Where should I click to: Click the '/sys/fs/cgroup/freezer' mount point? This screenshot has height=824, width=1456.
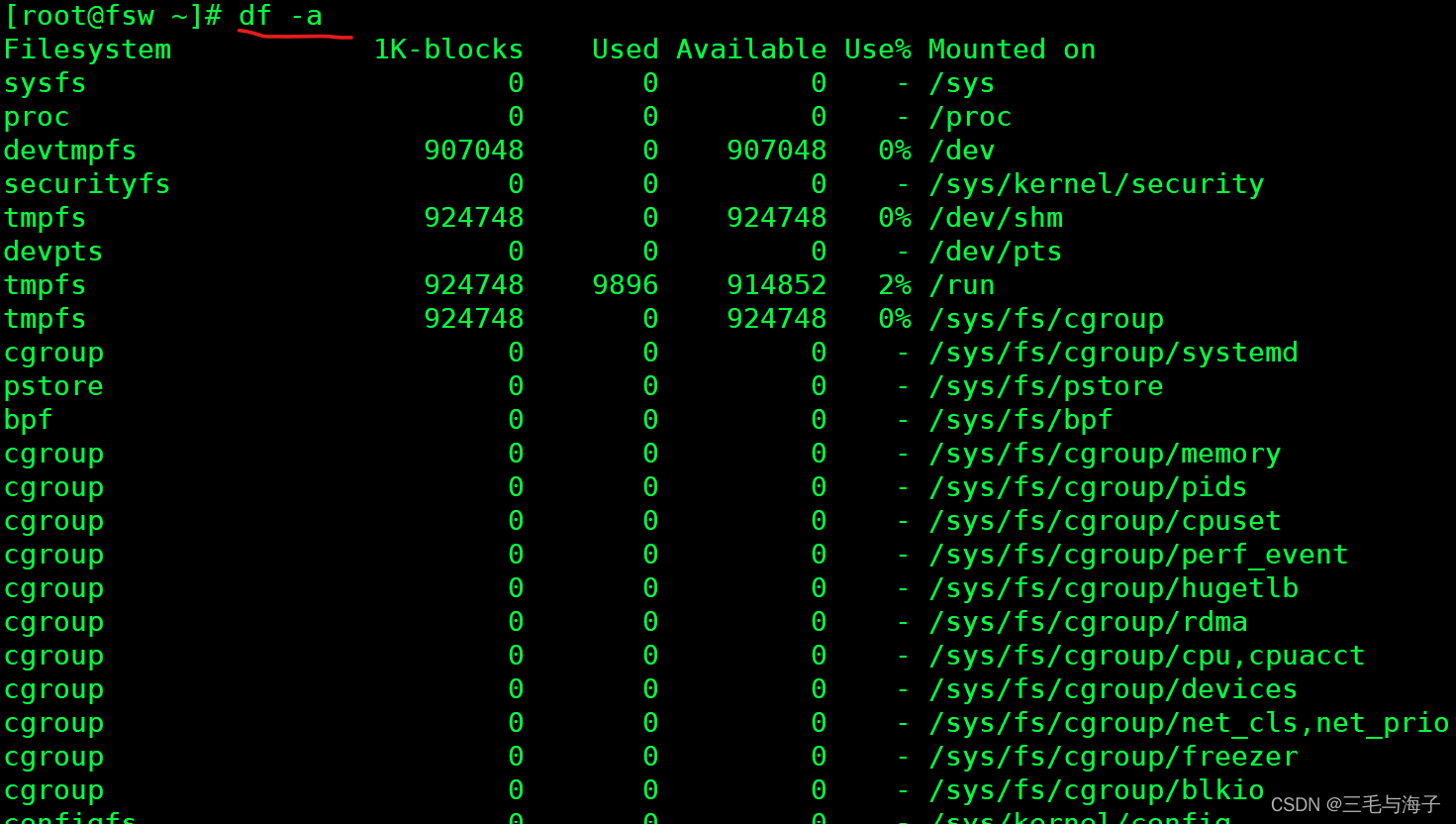click(1113, 757)
